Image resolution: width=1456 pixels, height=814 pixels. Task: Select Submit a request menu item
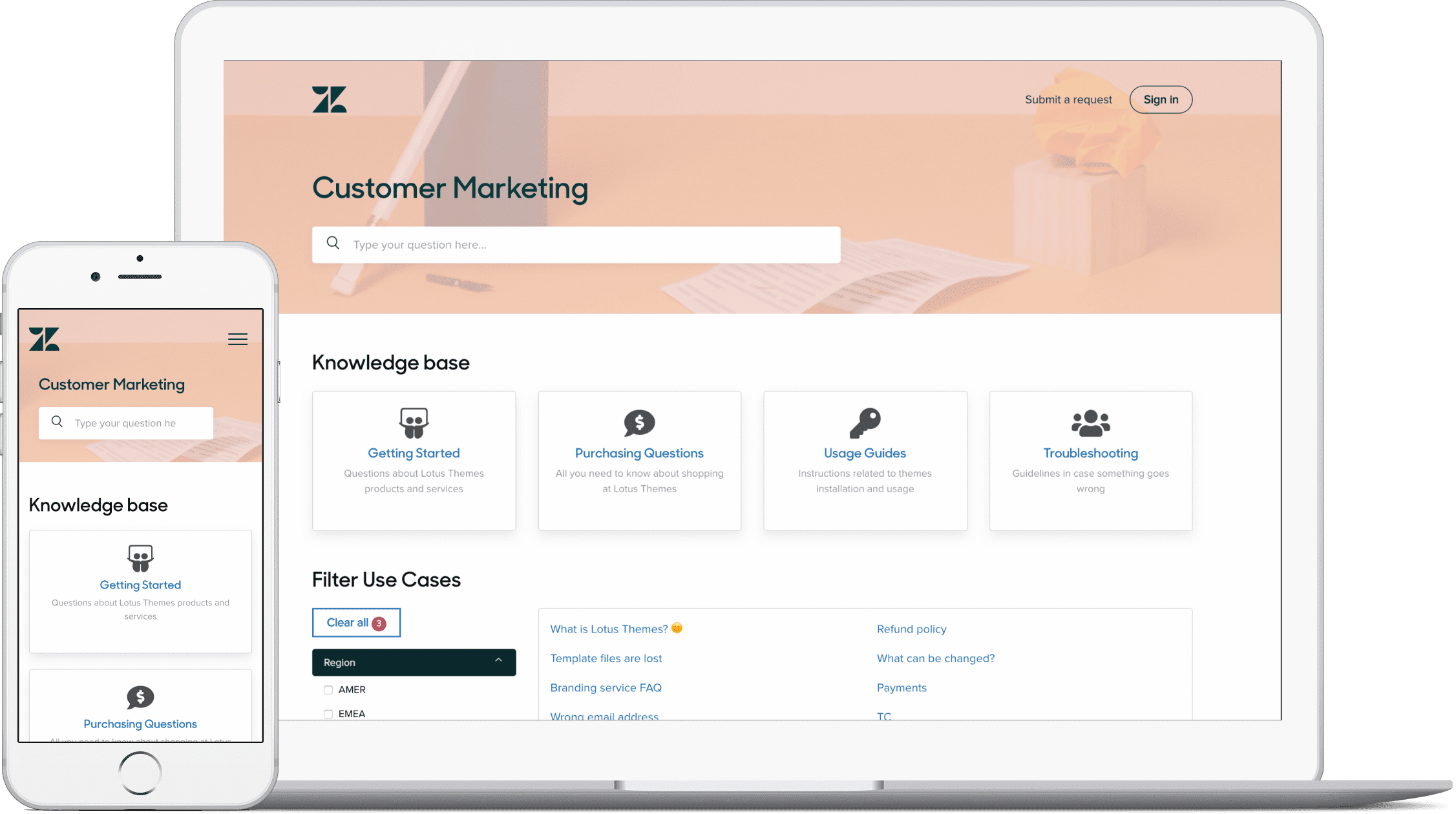pyautogui.click(x=1068, y=99)
